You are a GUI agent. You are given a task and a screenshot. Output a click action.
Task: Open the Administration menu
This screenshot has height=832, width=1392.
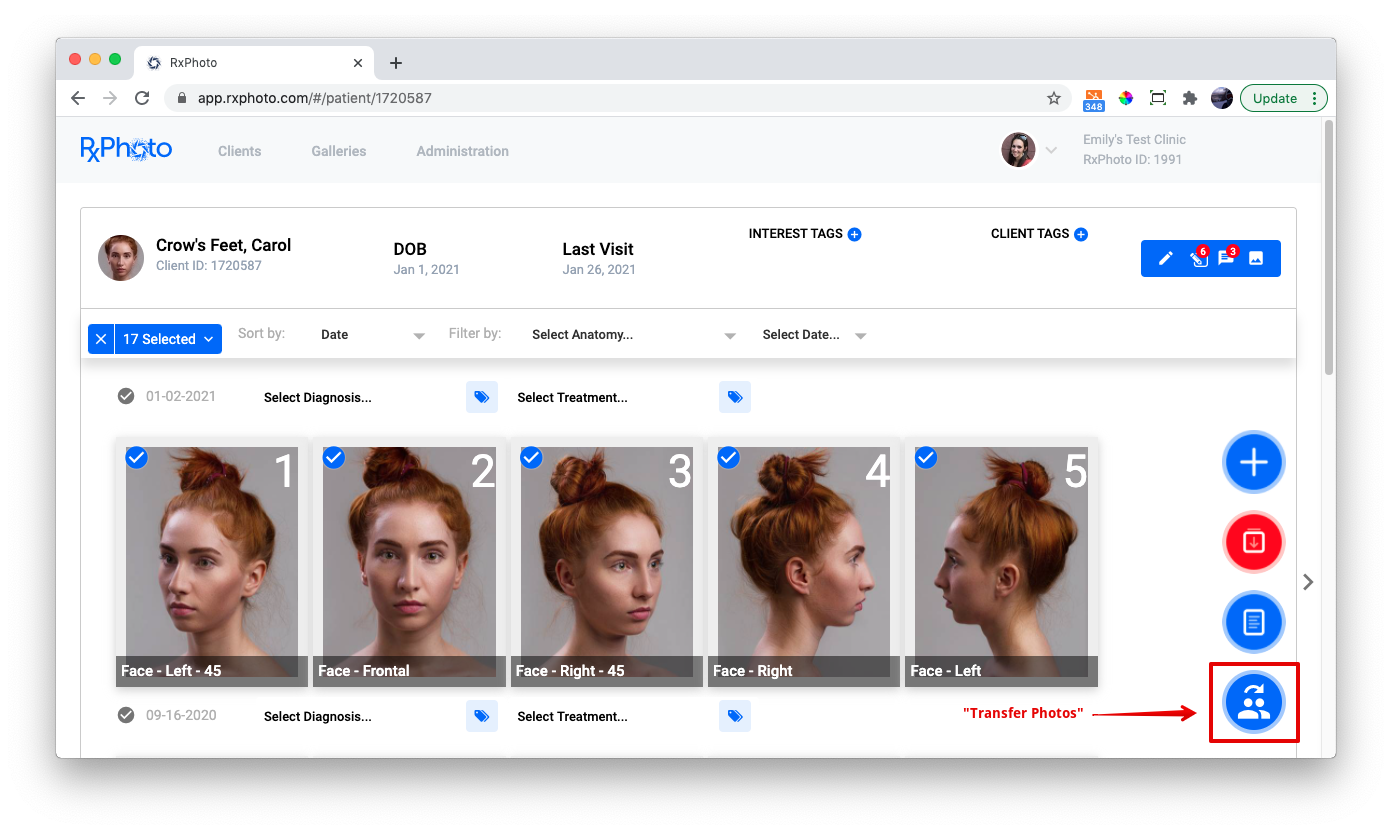coord(463,151)
